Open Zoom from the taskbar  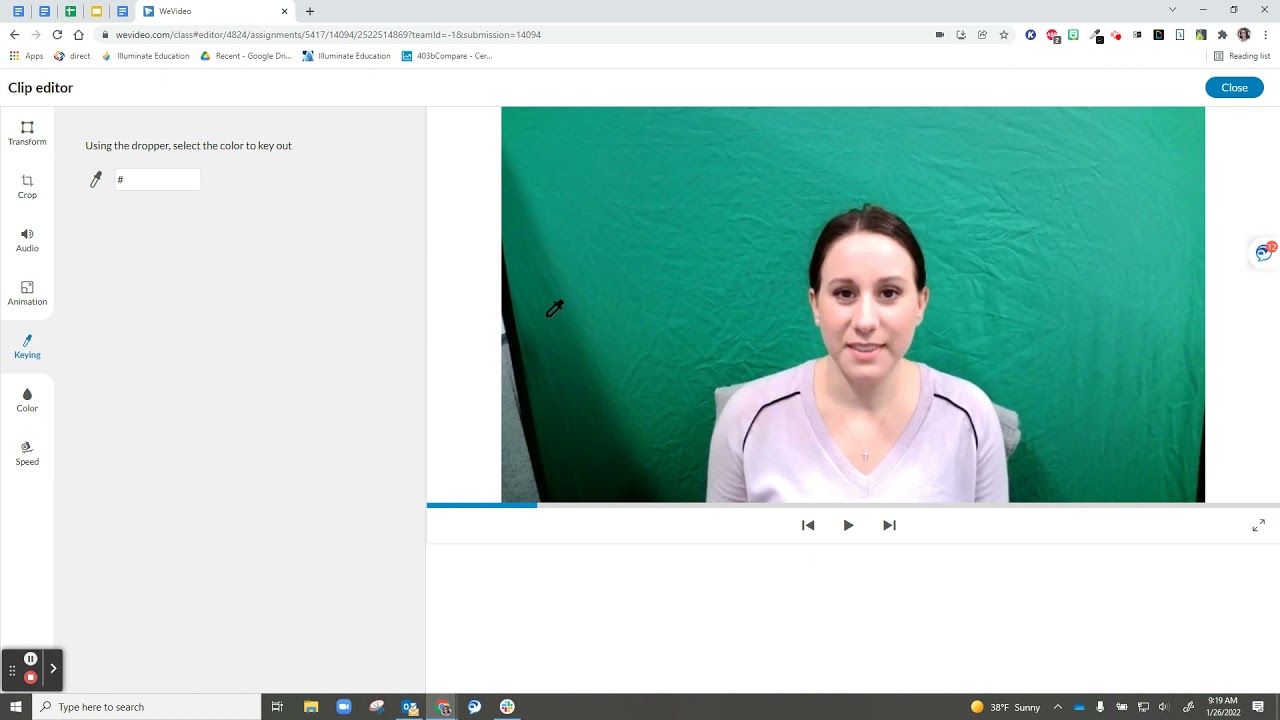344,707
